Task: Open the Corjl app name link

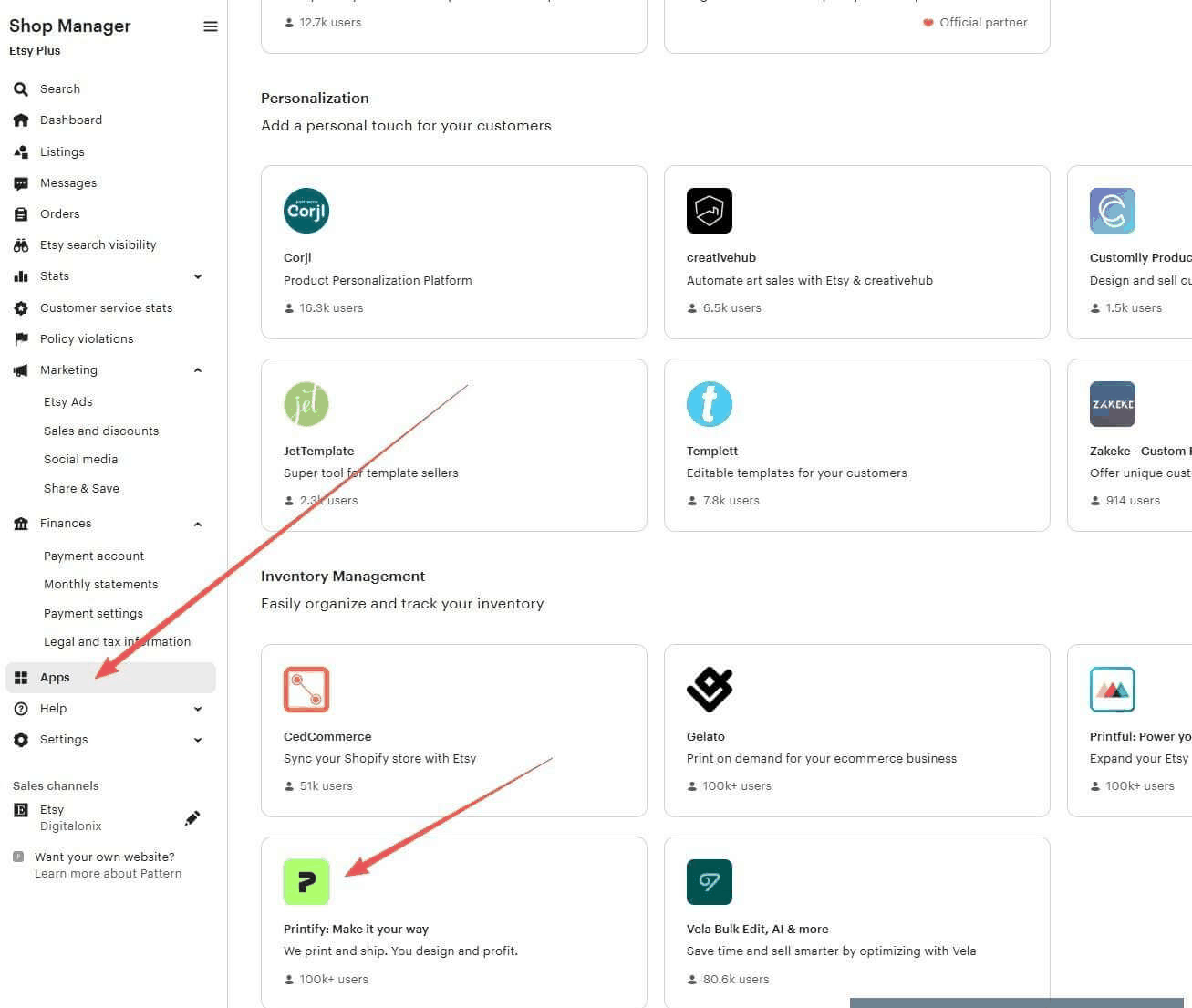Action: pos(297,258)
